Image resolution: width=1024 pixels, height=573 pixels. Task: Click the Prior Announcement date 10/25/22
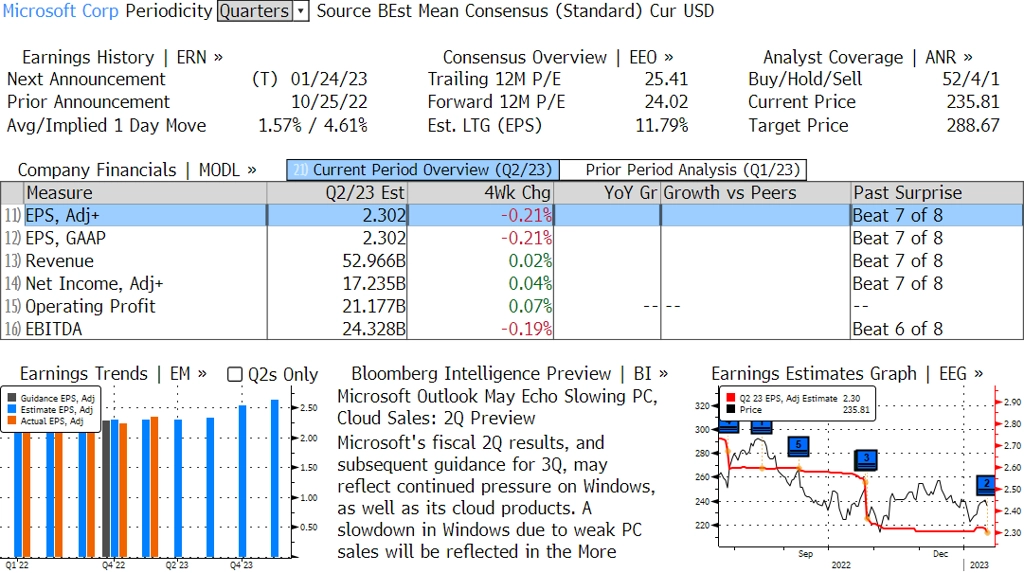coord(329,103)
